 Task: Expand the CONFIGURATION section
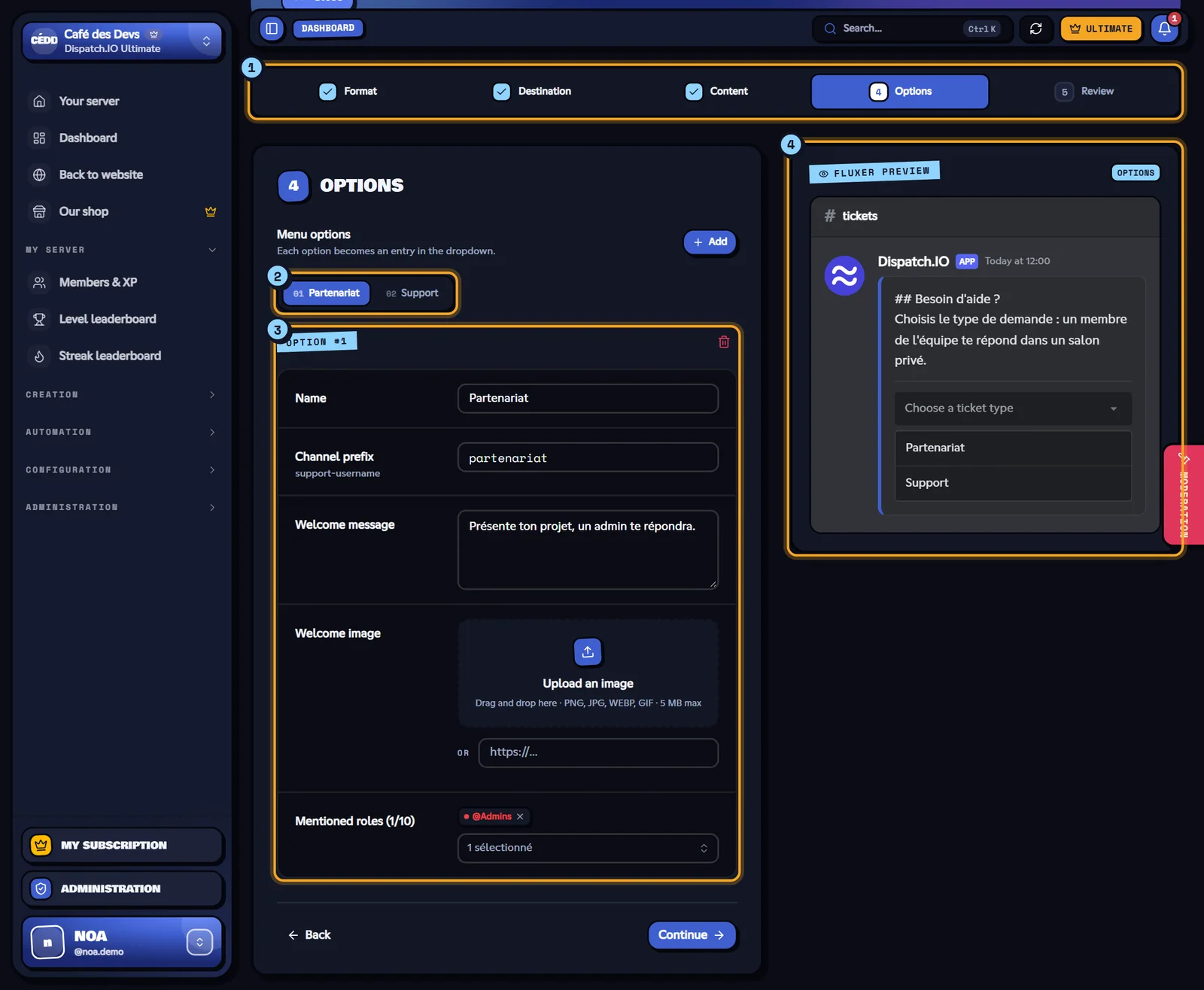coord(120,470)
